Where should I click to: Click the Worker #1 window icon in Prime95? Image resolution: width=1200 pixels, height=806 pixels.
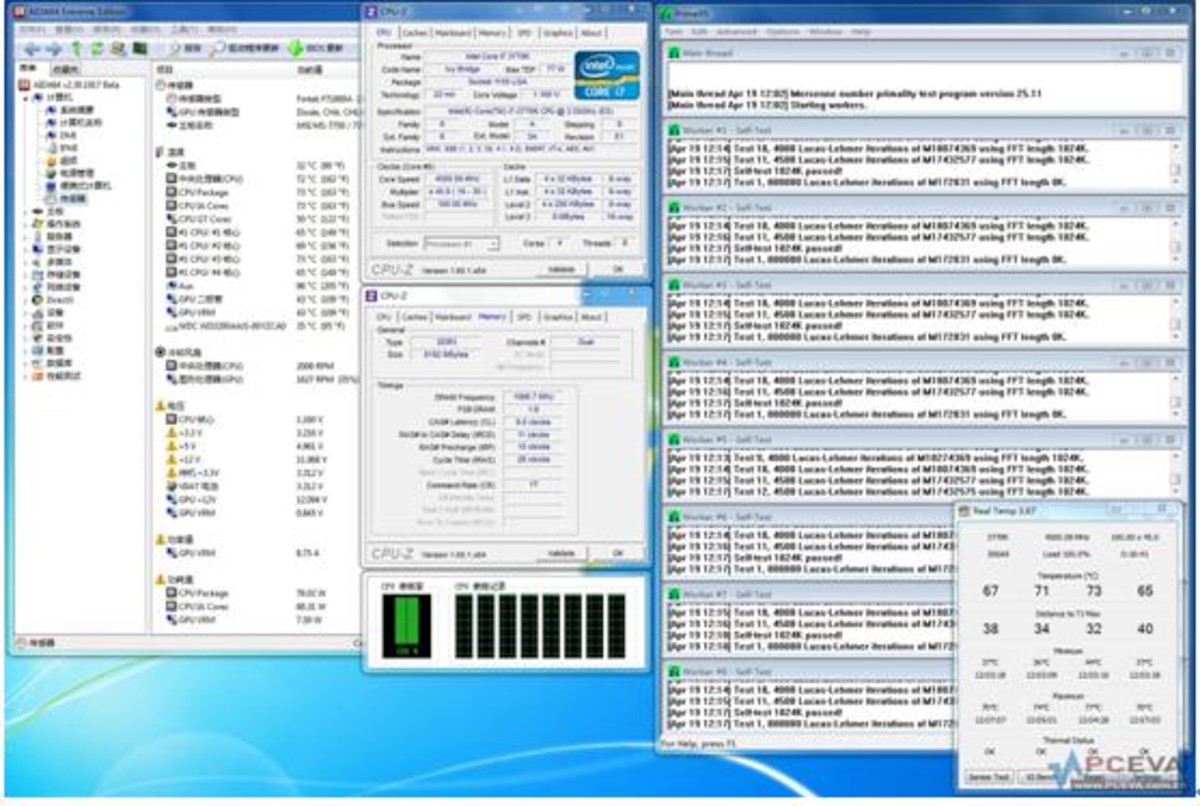point(674,131)
